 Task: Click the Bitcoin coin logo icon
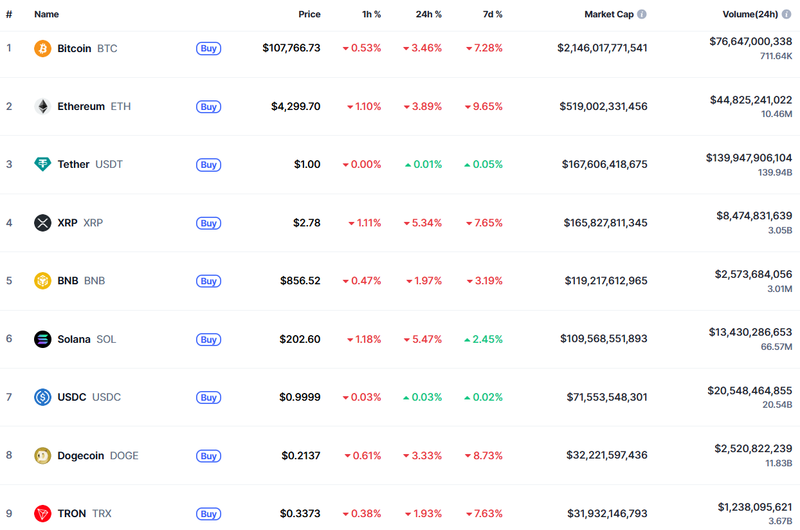click(x=43, y=48)
